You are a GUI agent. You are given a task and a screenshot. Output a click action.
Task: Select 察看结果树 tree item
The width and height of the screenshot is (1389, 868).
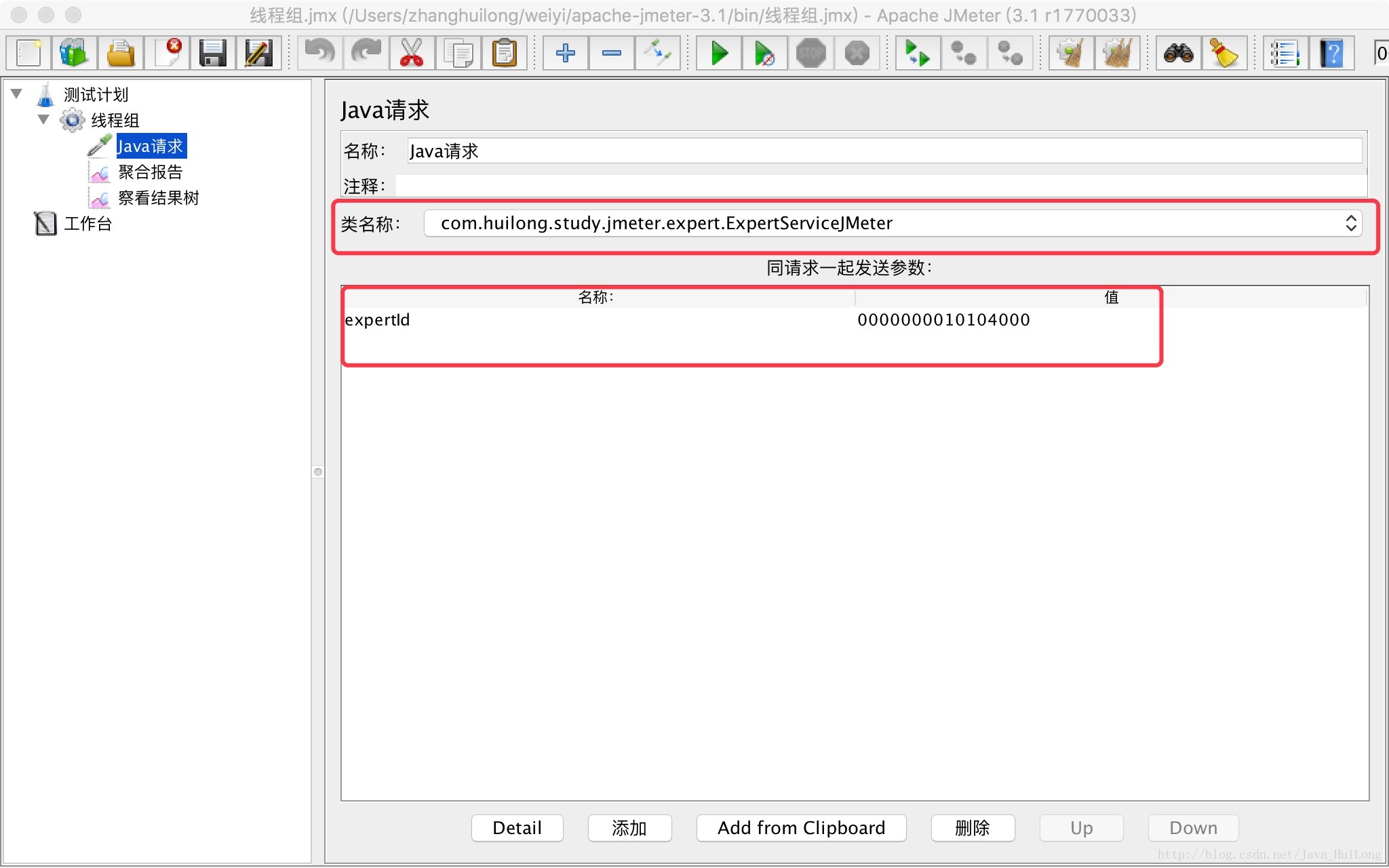(158, 197)
